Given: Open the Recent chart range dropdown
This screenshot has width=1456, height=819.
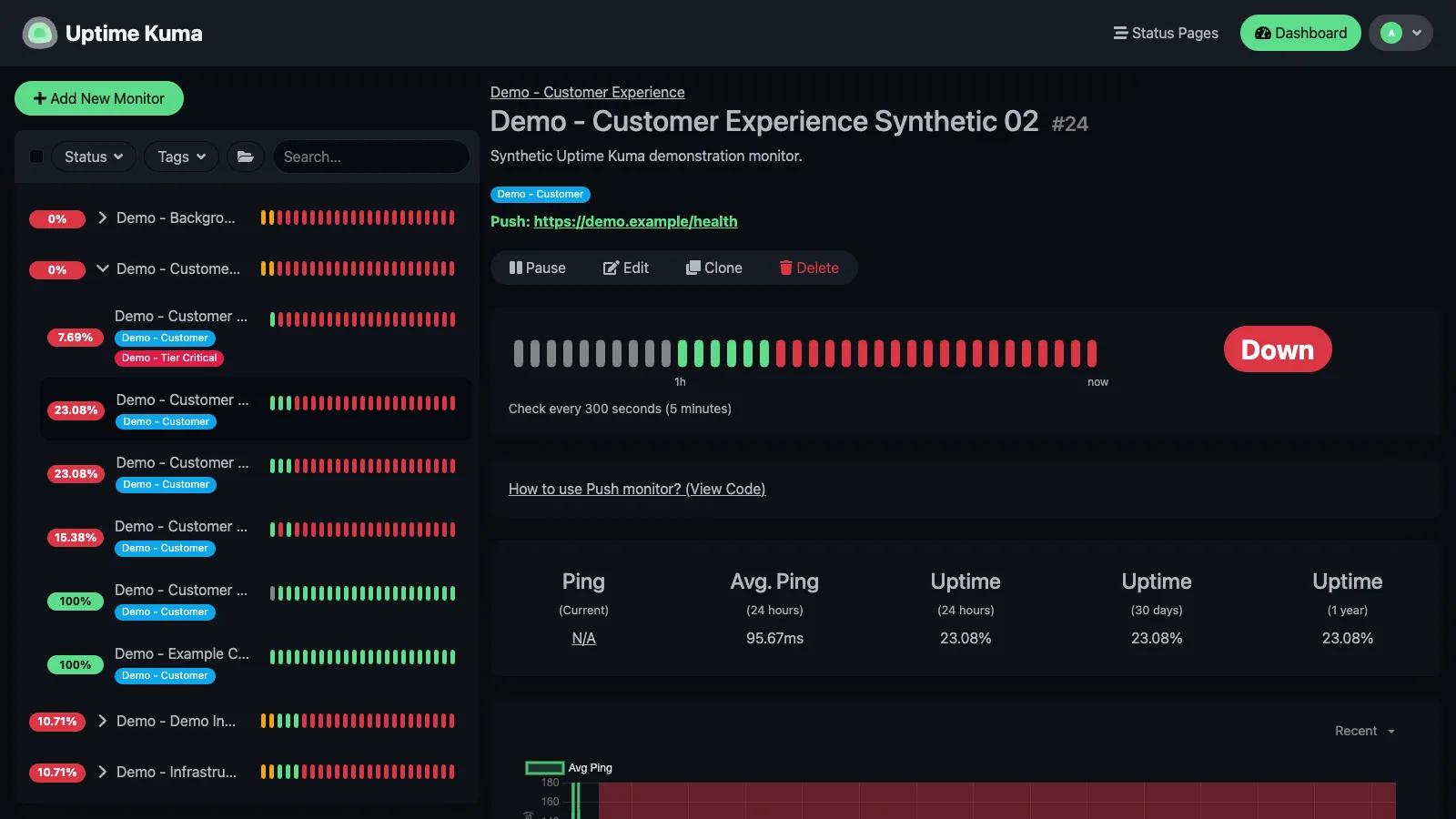Looking at the screenshot, I should point(1365,731).
